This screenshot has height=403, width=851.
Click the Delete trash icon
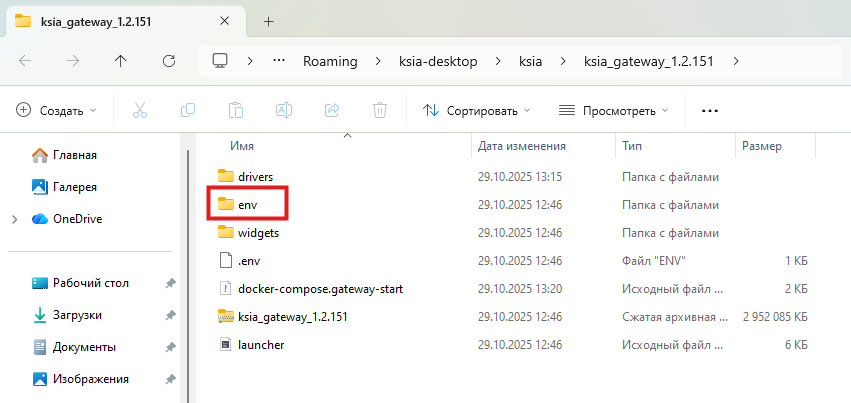point(380,110)
